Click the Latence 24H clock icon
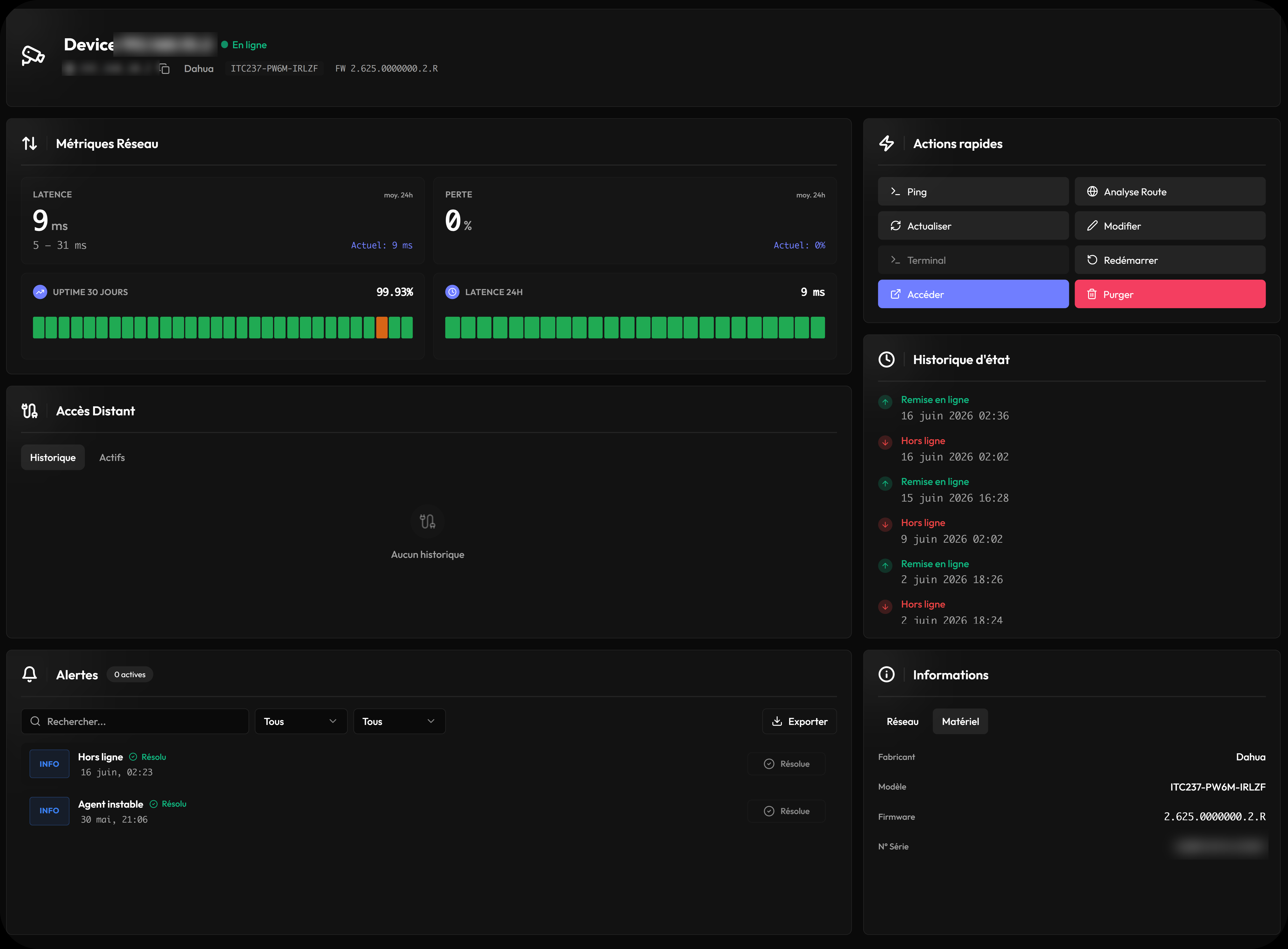The height and width of the screenshot is (949, 1288). pyautogui.click(x=452, y=292)
